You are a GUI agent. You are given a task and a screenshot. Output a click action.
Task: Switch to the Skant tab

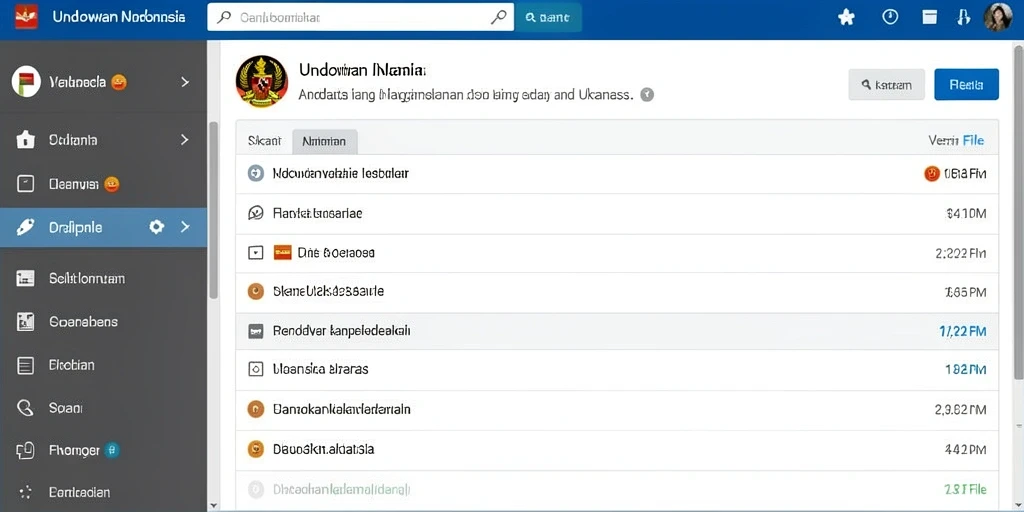[264, 140]
